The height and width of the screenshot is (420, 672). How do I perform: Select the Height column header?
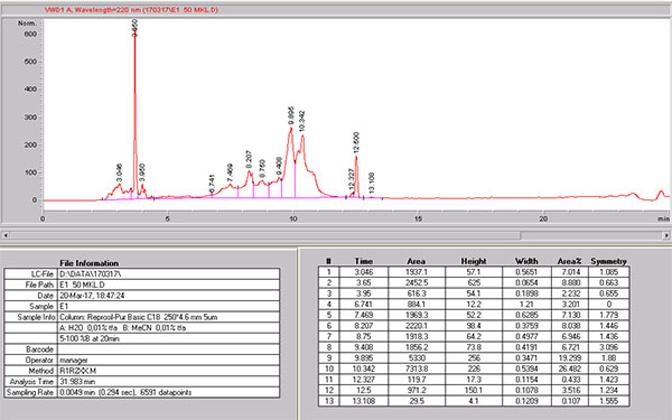click(x=474, y=261)
